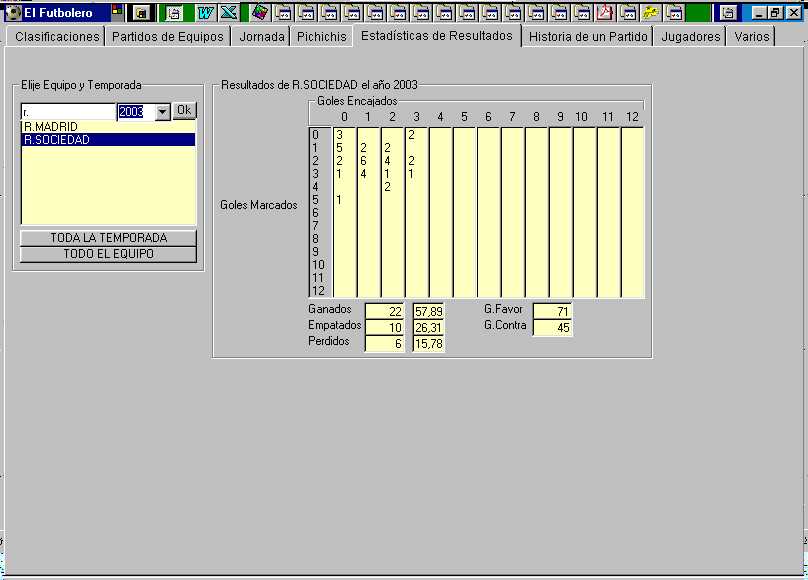The image size is (808, 580).
Task: Click the Empatados value 10 field
Action: coord(384,328)
